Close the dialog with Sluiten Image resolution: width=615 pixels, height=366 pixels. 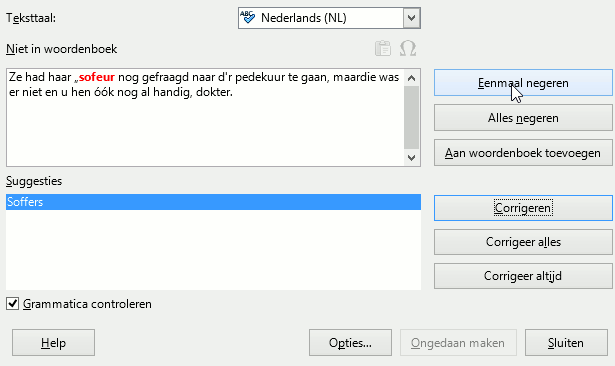pos(566,343)
